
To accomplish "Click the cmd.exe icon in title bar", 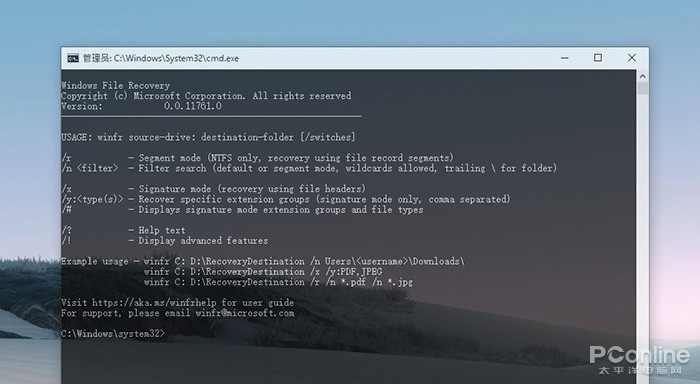I will coord(73,58).
